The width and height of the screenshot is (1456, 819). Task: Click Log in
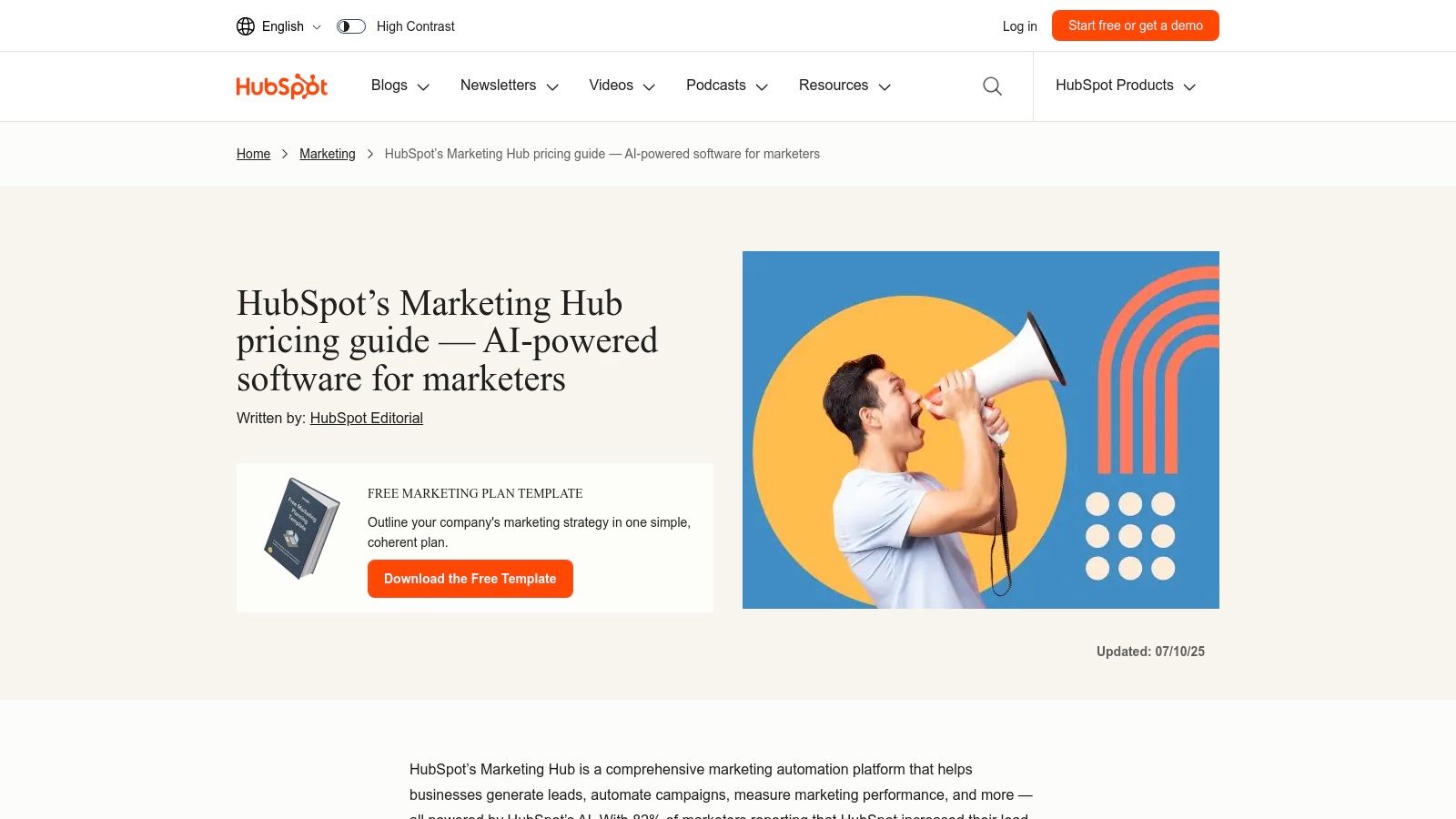coord(1019,26)
